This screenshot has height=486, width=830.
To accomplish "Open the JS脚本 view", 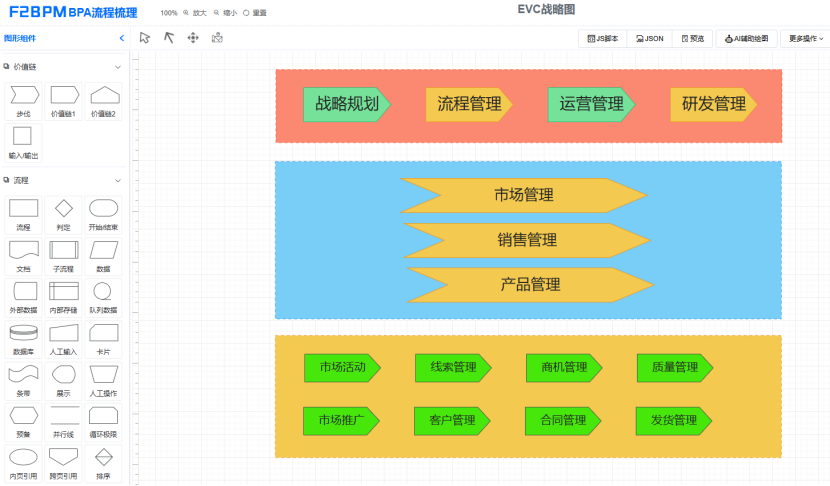I will (603, 39).
